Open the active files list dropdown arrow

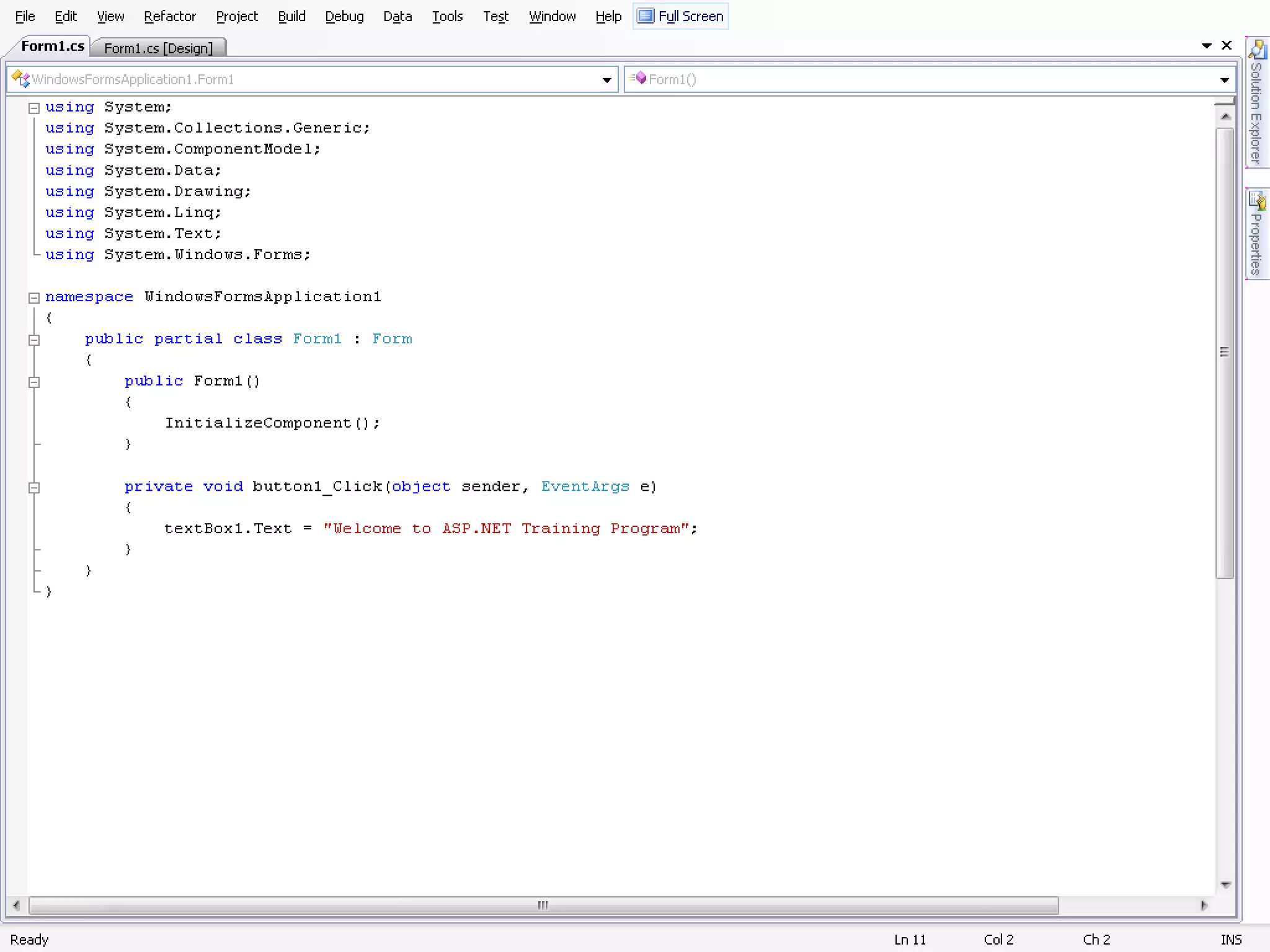(x=1206, y=46)
